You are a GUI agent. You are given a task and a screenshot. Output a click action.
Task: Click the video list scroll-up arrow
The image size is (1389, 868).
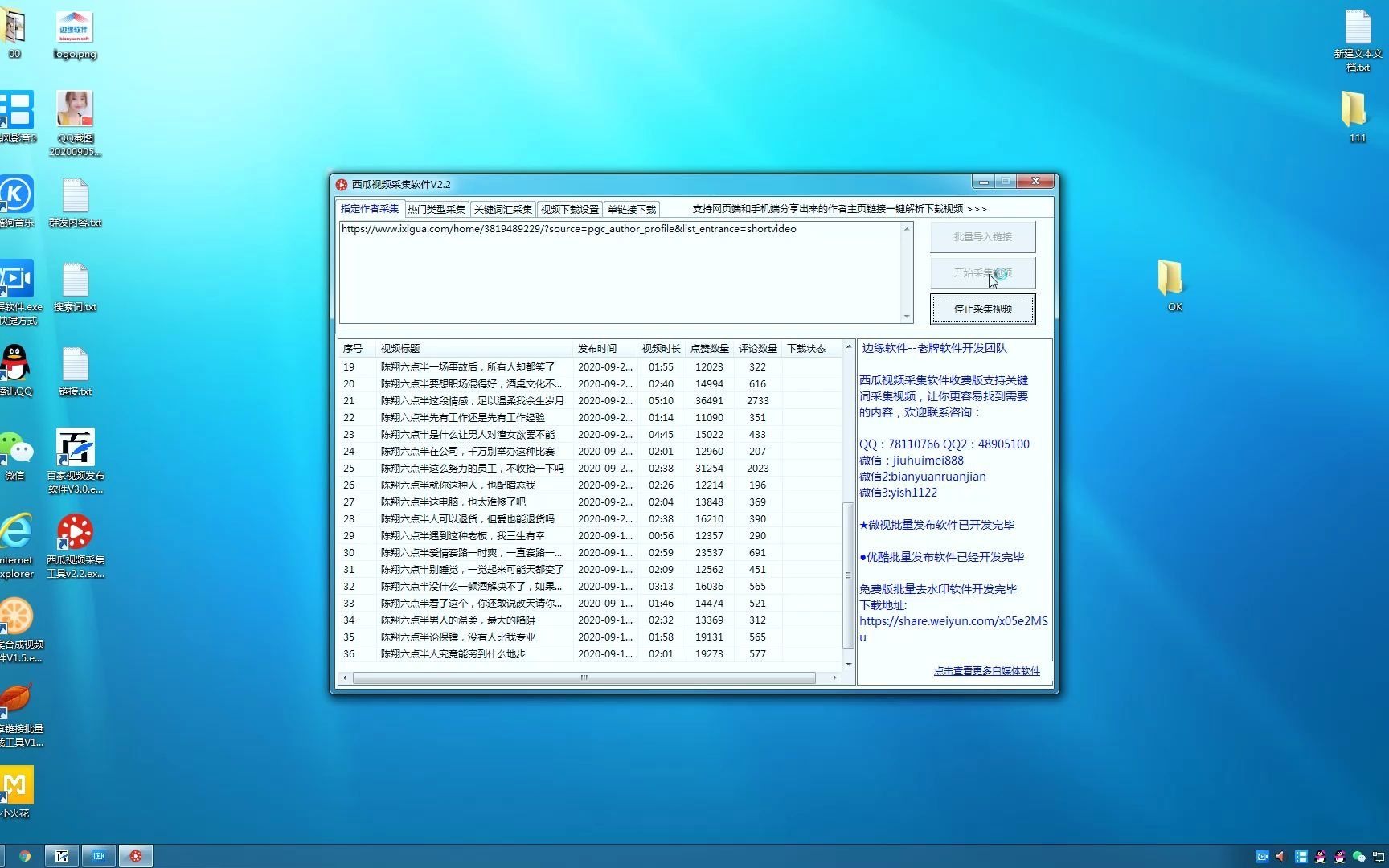pyautogui.click(x=848, y=347)
